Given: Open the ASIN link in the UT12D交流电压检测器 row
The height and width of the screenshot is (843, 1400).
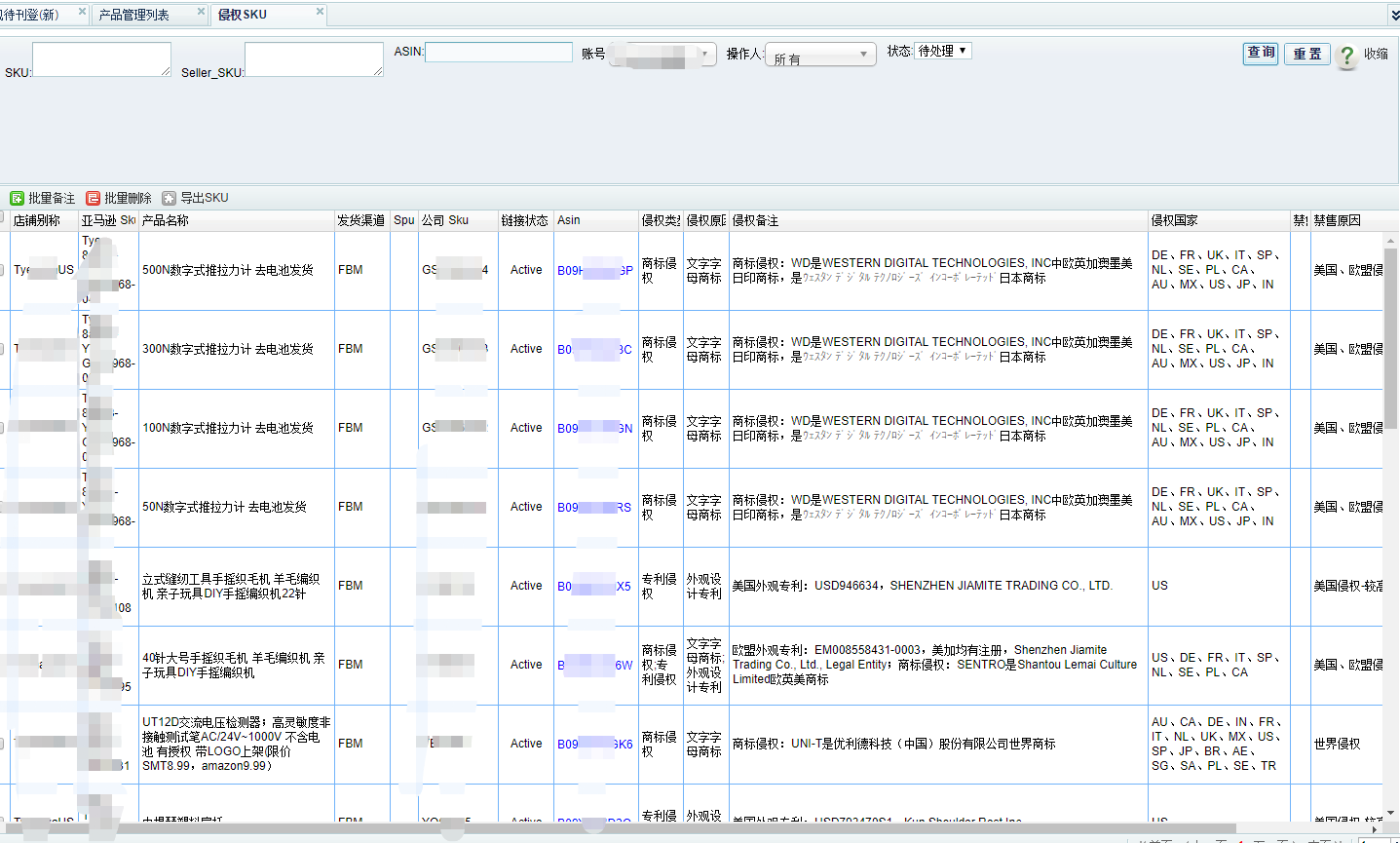Looking at the screenshot, I should pyautogui.click(x=594, y=744).
